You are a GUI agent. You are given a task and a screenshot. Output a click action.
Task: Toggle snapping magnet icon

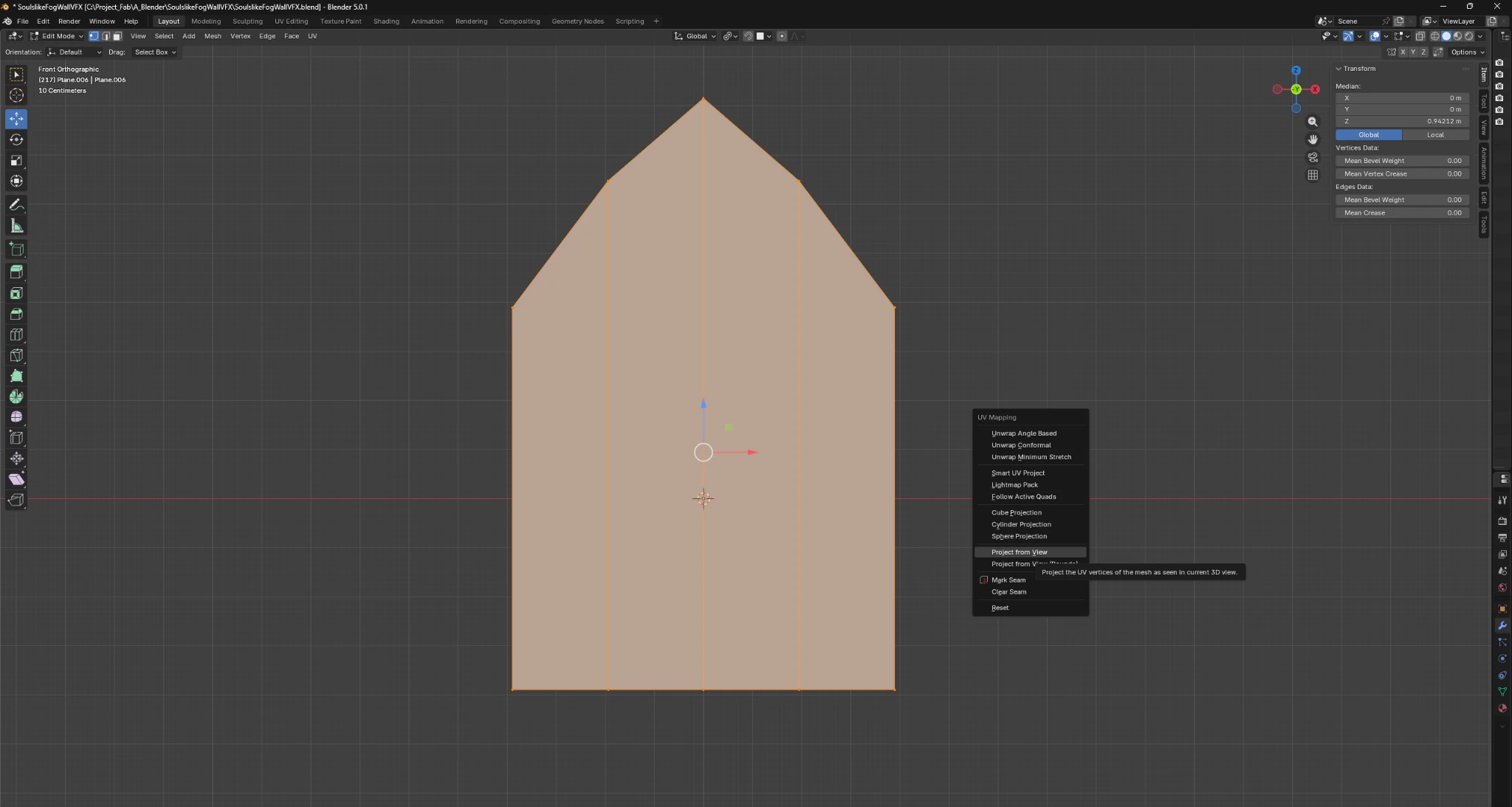tap(748, 36)
